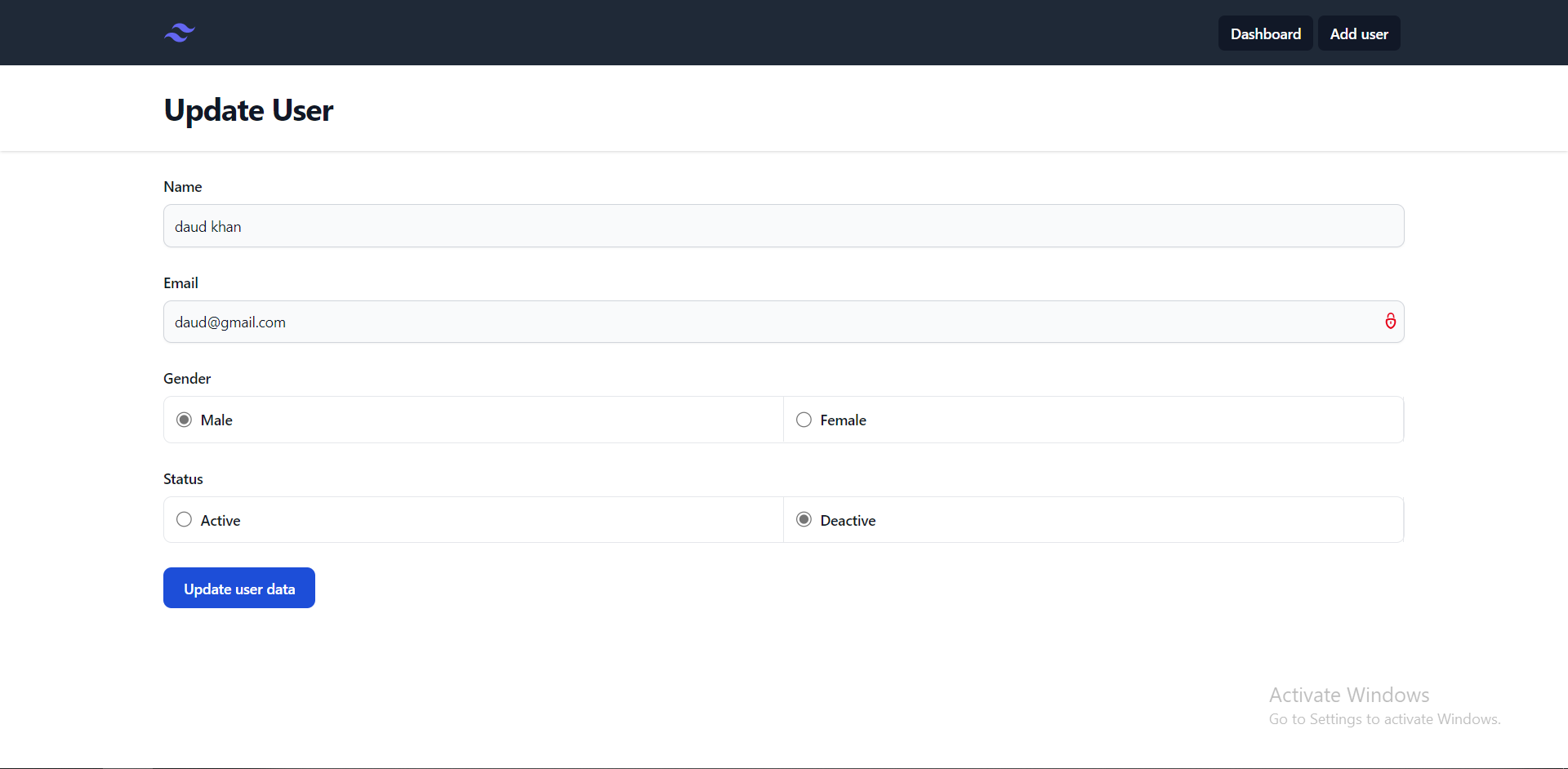Click the Tailwind logo in the navbar
Screen dimensions: 1568x769
pyautogui.click(x=179, y=33)
